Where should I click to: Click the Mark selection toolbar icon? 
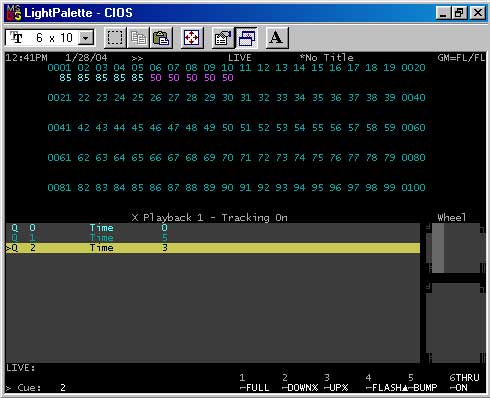click(115, 38)
